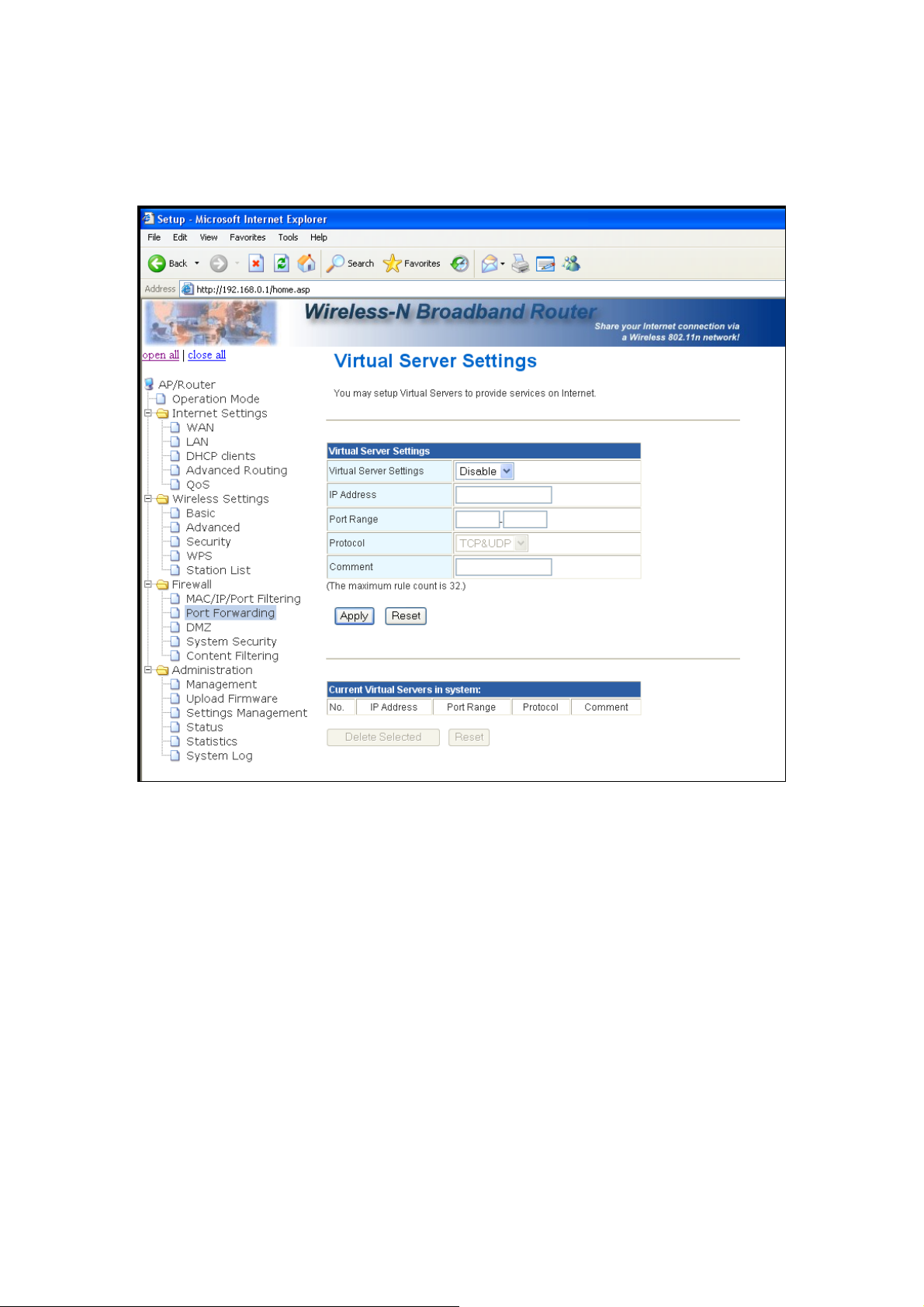Collapse the Wireless Settings tree node

pos(148,499)
